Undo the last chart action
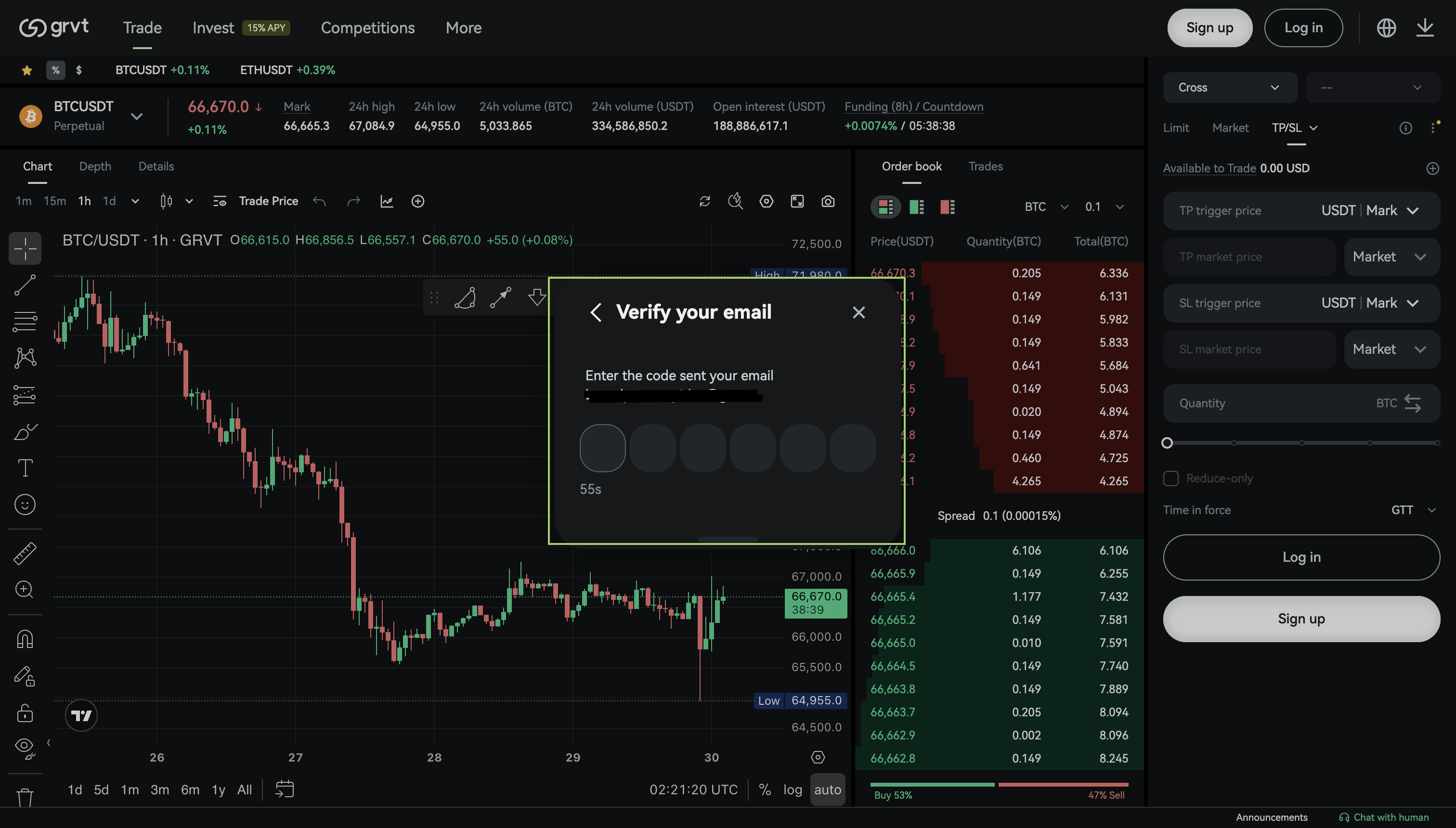This screenshot has width=1456, height=828. (320, 201)
